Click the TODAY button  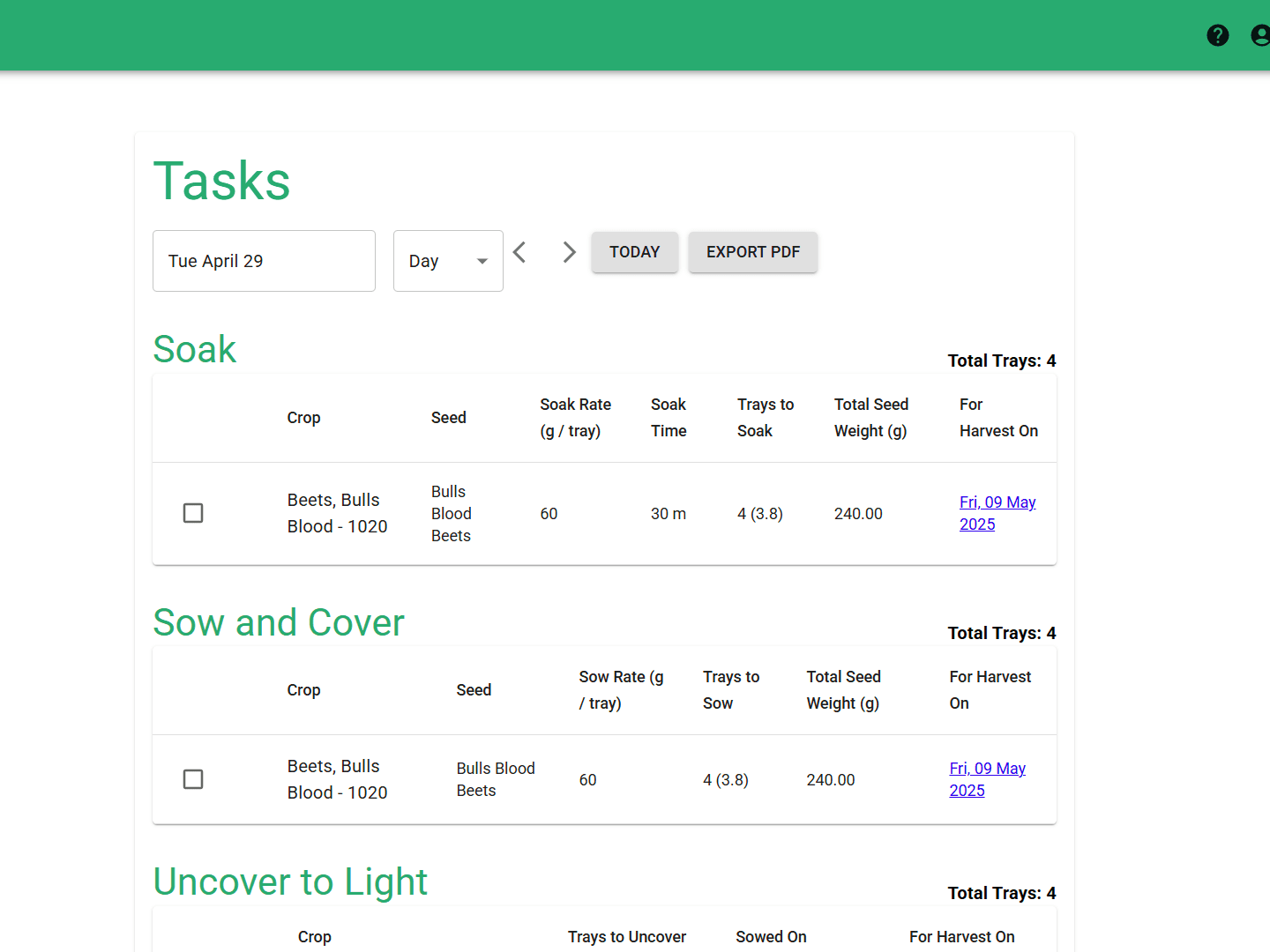click(x=634, y=252)
